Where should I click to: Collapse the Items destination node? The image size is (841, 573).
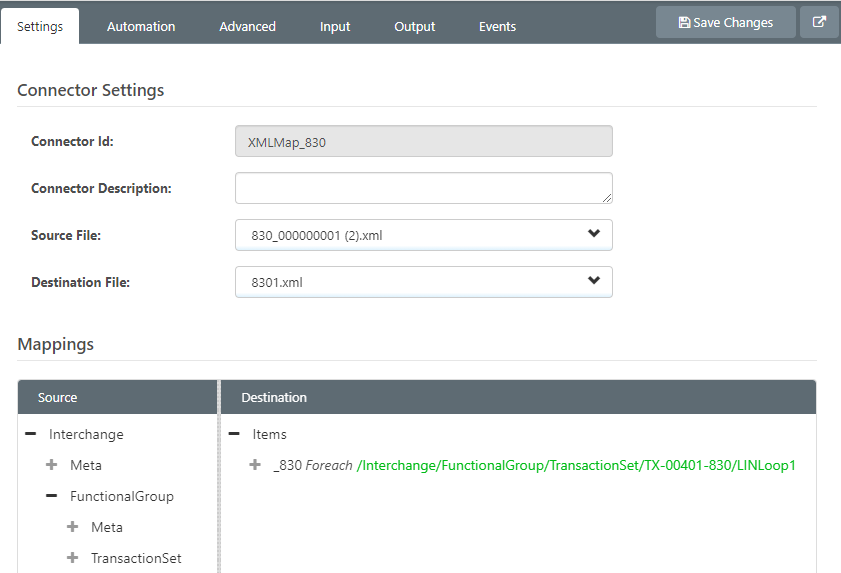(234, 434)
